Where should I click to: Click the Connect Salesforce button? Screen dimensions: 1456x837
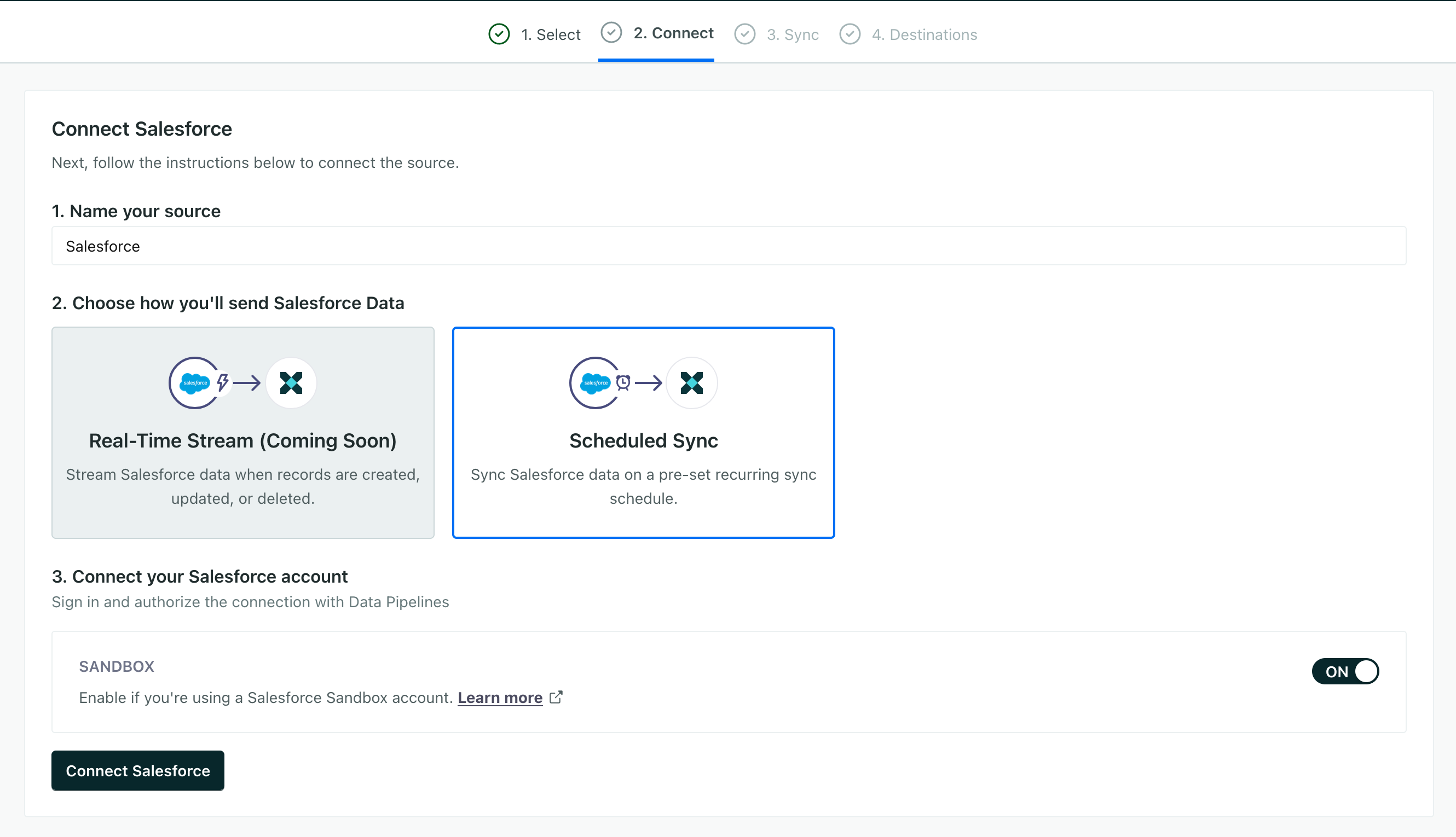138,770
